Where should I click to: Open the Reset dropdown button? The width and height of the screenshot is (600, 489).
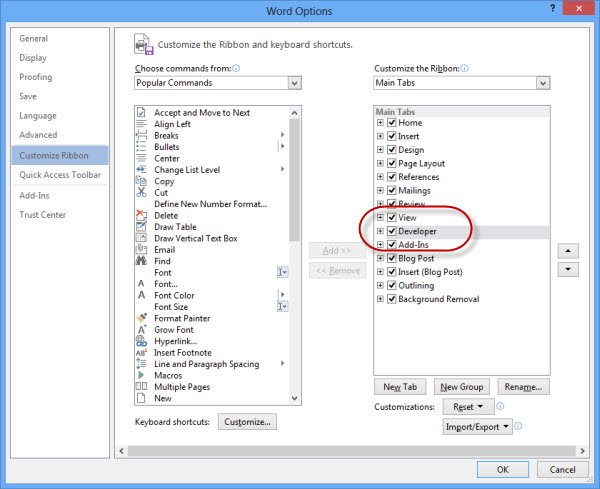point(468,407)
